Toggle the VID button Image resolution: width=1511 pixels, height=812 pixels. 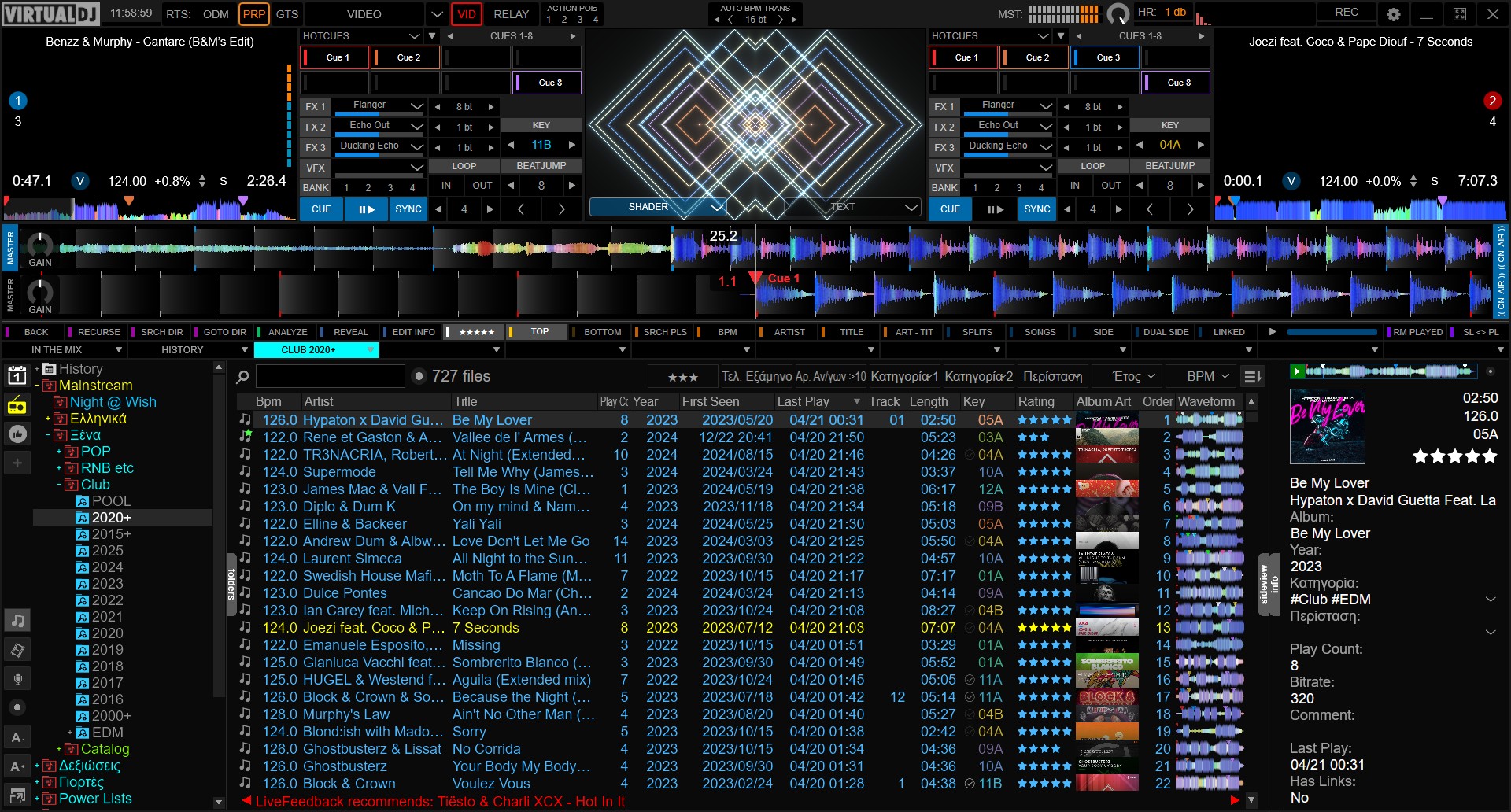click(467, 14)
